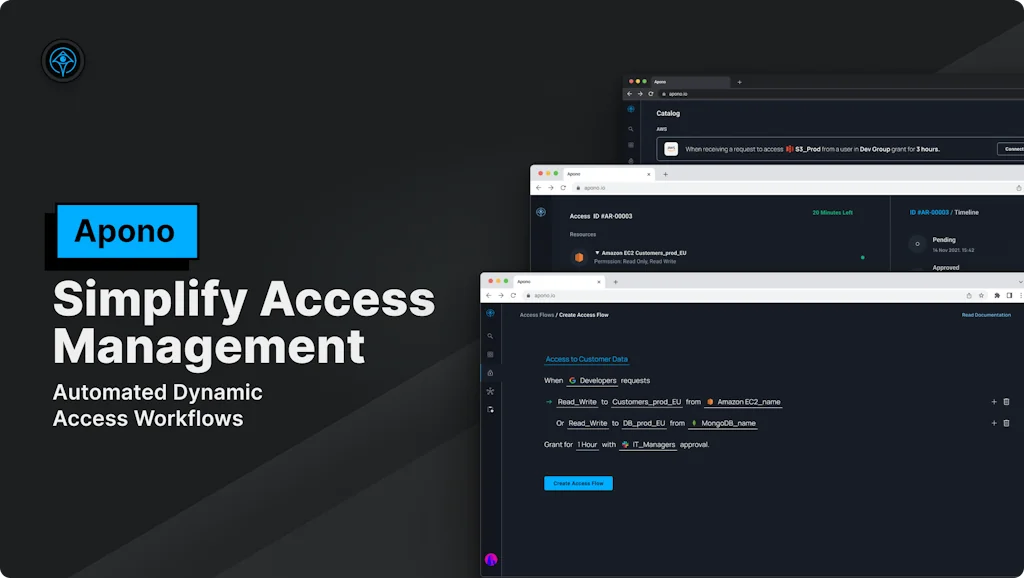Reload the front browser window page

pyautogui.click(x=513, y=295)
